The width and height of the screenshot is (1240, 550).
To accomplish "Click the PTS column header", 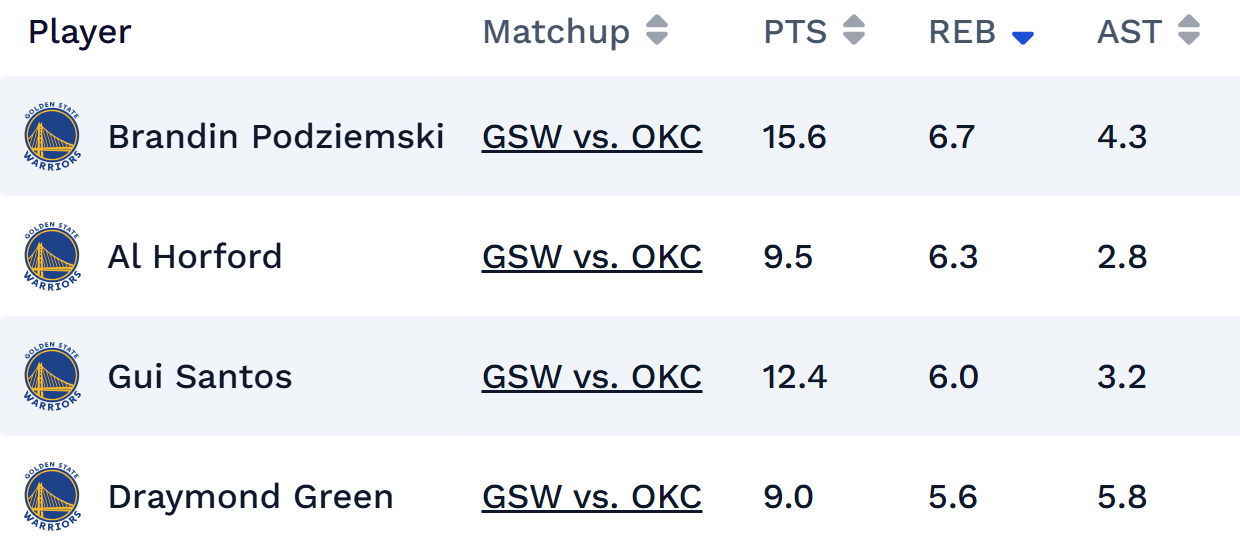I will pos(795,32).
